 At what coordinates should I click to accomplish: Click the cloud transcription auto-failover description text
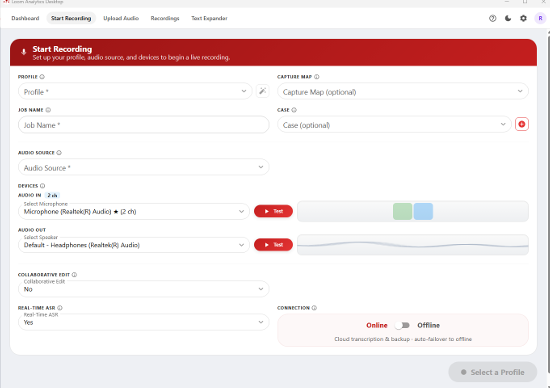click(x=403, y=339)
